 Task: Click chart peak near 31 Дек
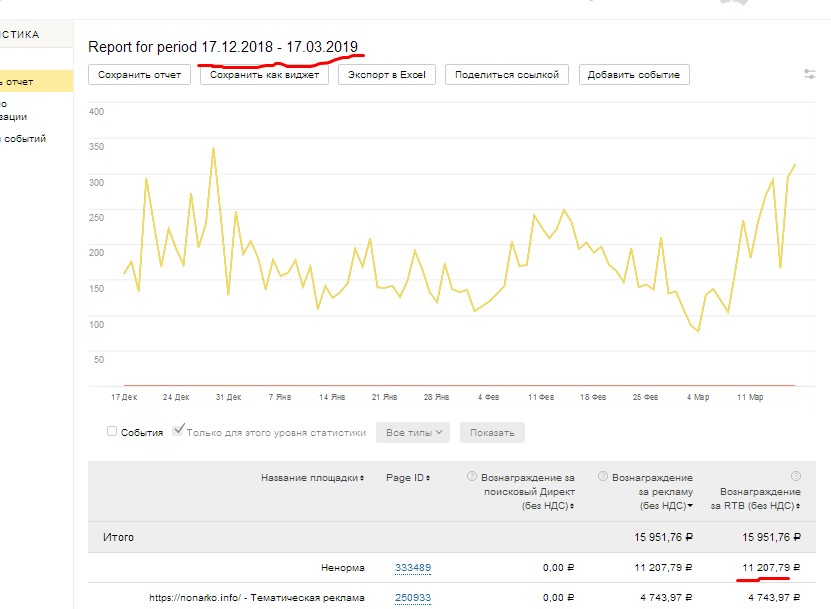(213, 148)
